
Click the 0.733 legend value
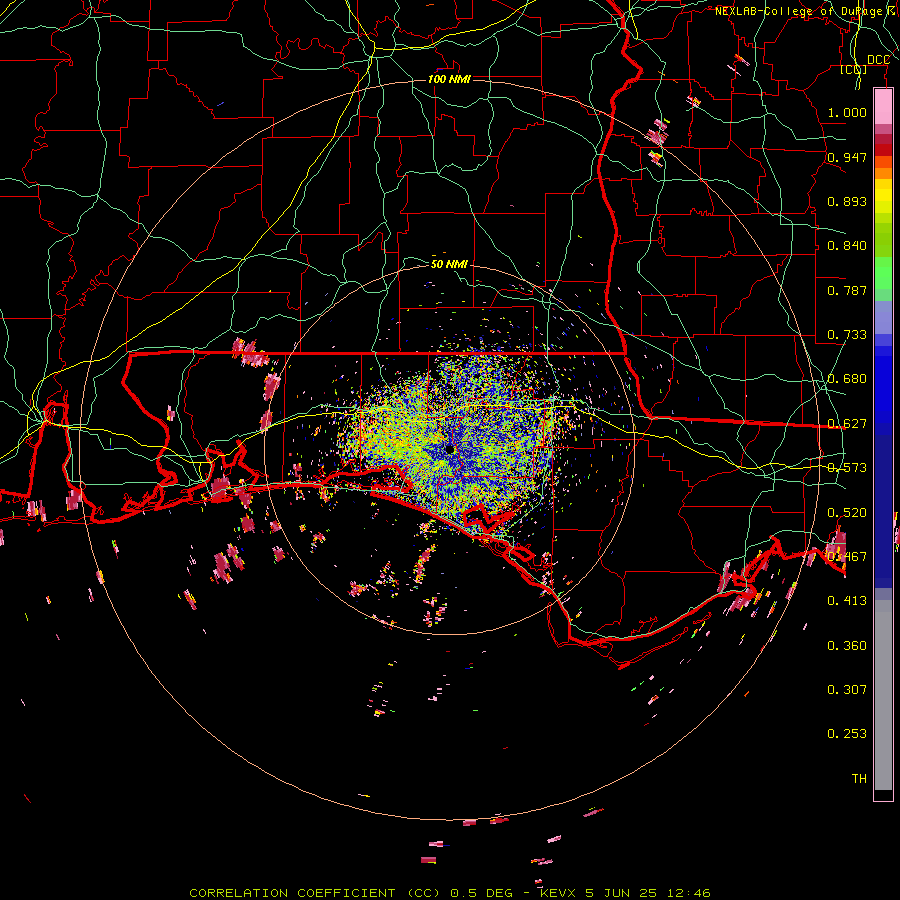click(x=847, y=335)
